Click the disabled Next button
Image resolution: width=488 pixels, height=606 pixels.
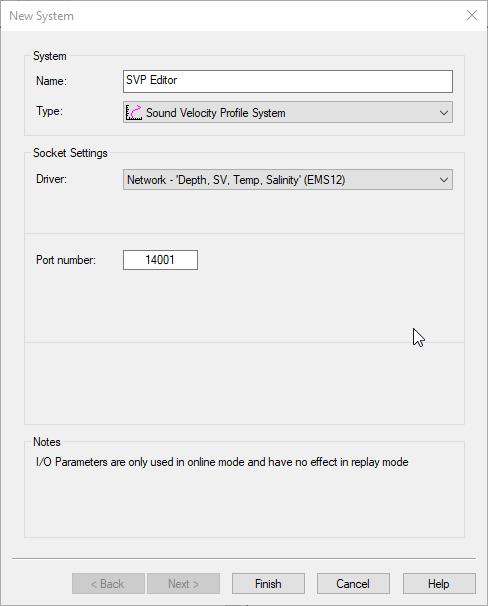[183, 584]
